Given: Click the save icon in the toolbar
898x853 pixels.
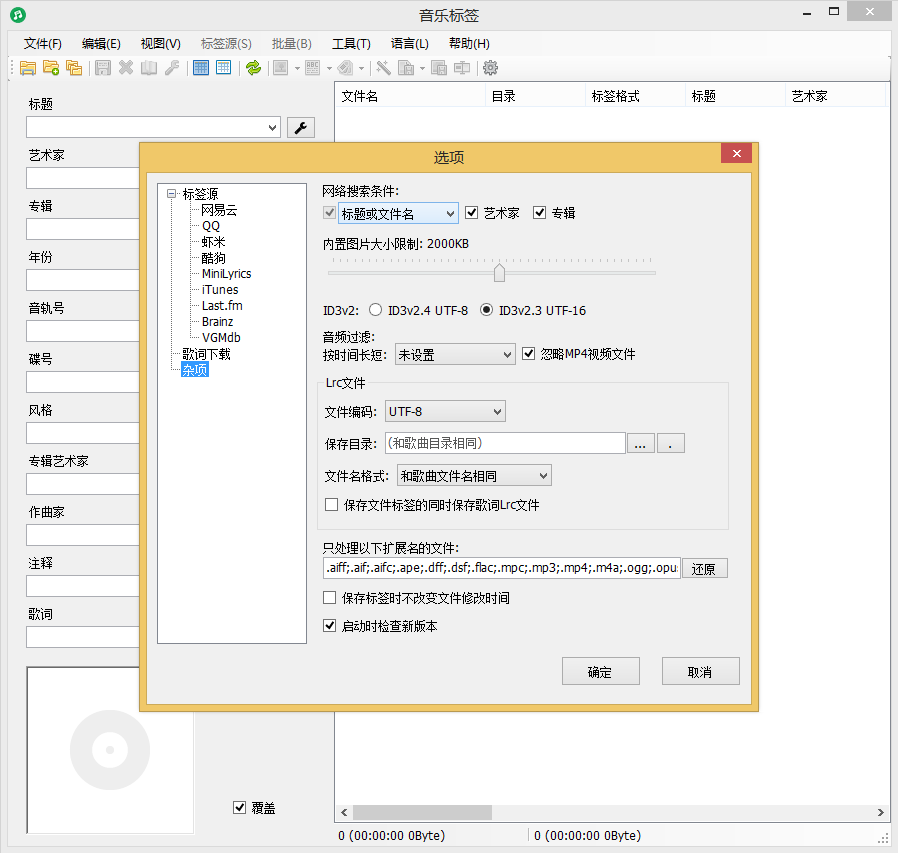Looking at the screenshot, I should click(x=102, y=67).
